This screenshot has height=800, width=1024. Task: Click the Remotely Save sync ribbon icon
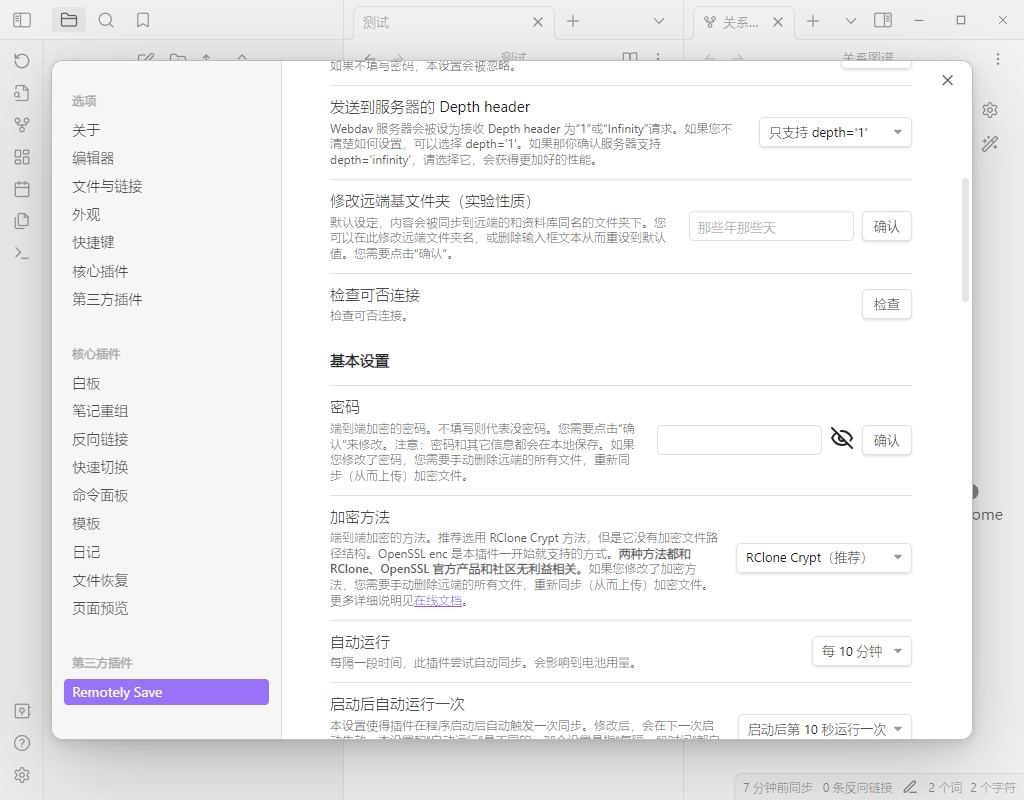[22, 61]
